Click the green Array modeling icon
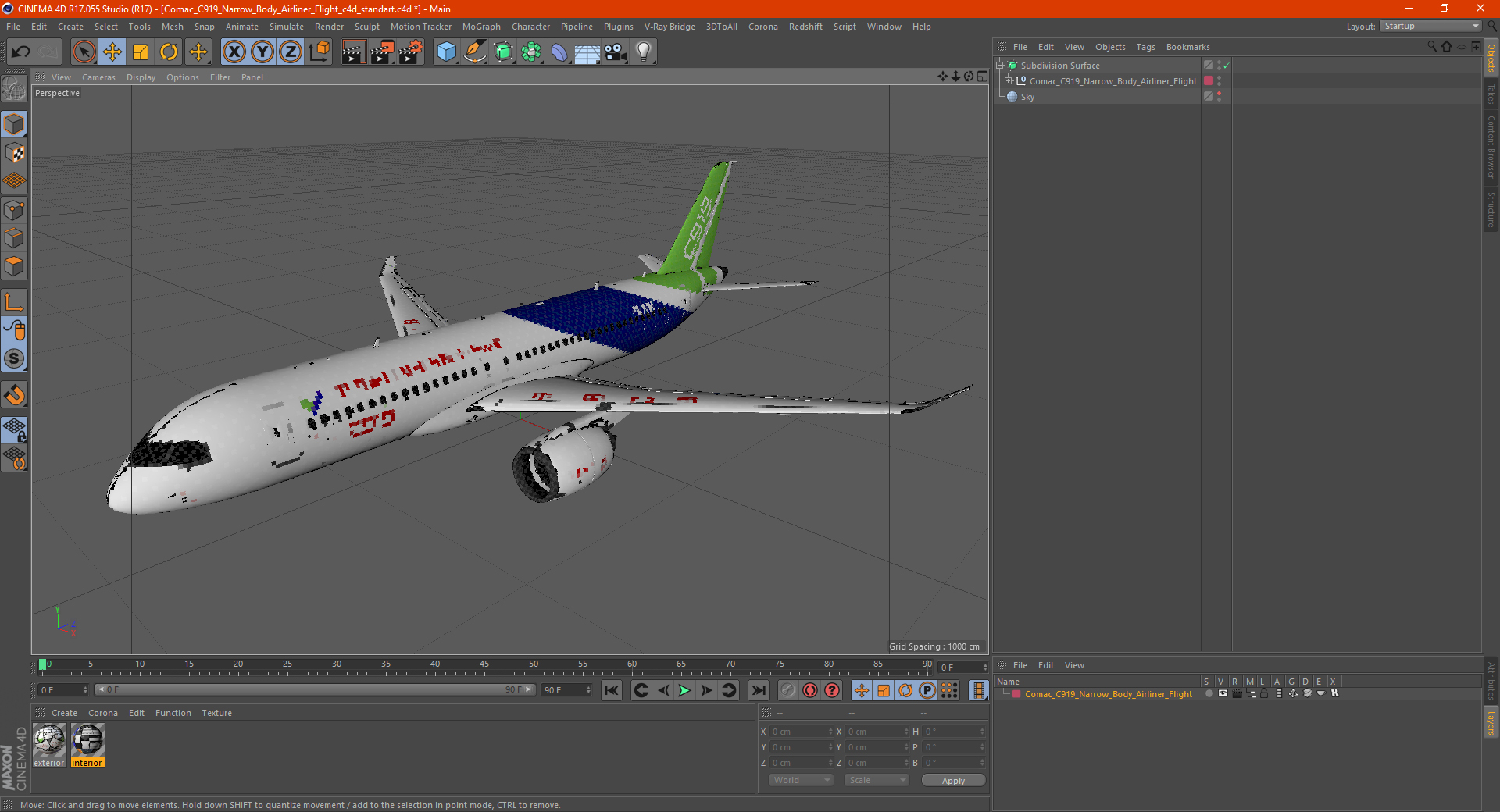 coord(531,52)
